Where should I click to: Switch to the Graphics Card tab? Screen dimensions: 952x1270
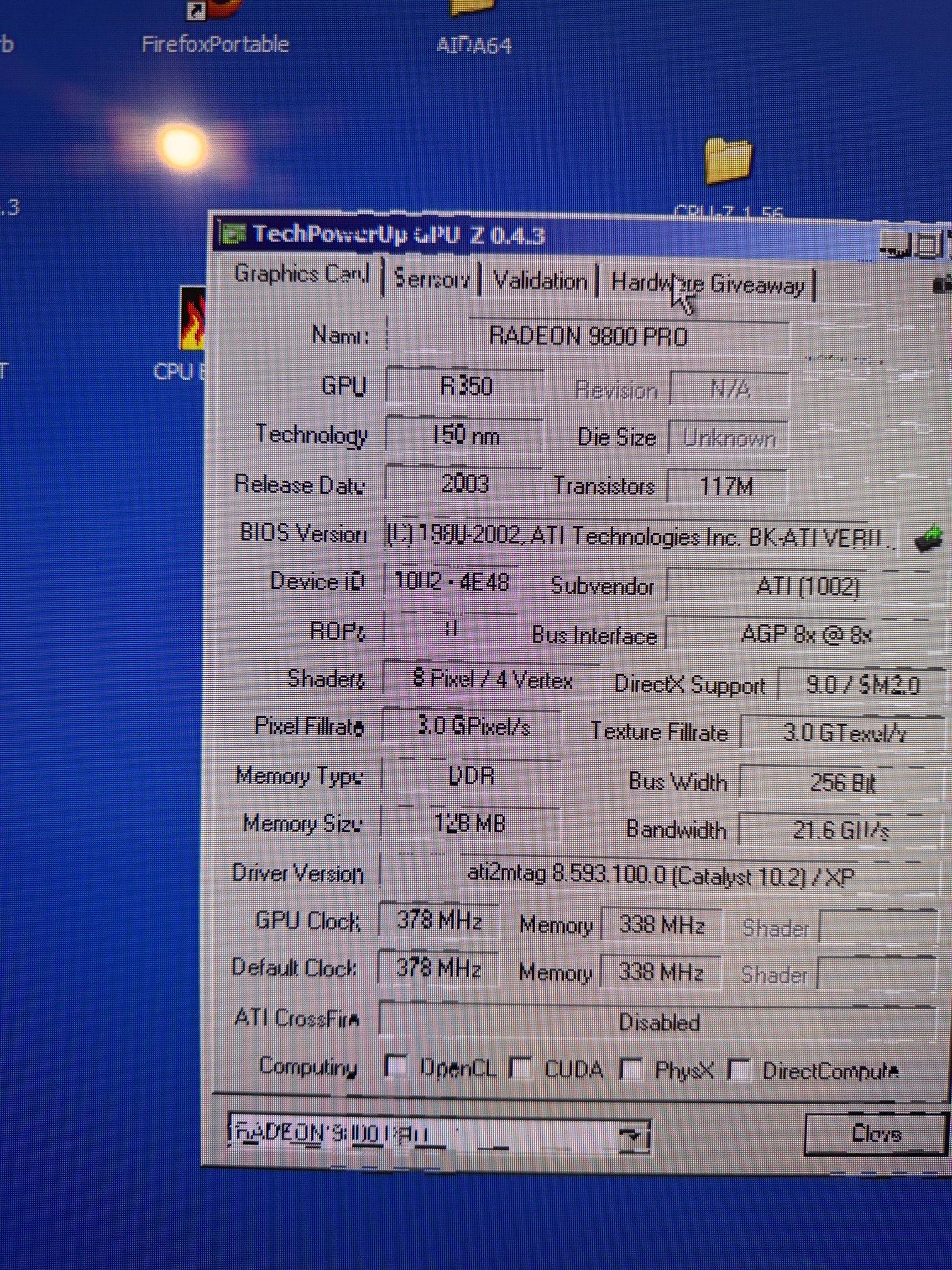(x=301, y=274)
